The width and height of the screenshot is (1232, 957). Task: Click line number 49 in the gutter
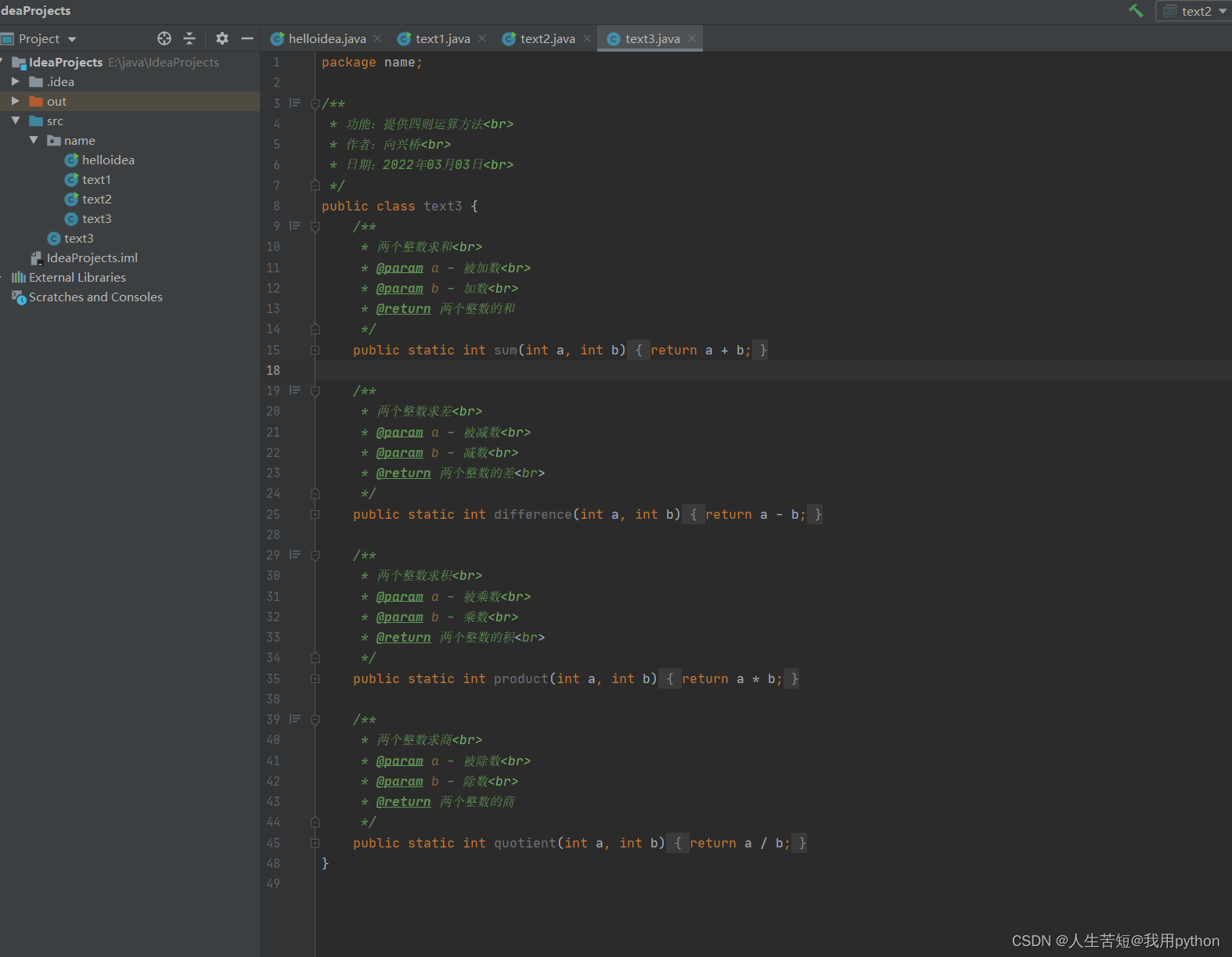[x=273, y=883]
